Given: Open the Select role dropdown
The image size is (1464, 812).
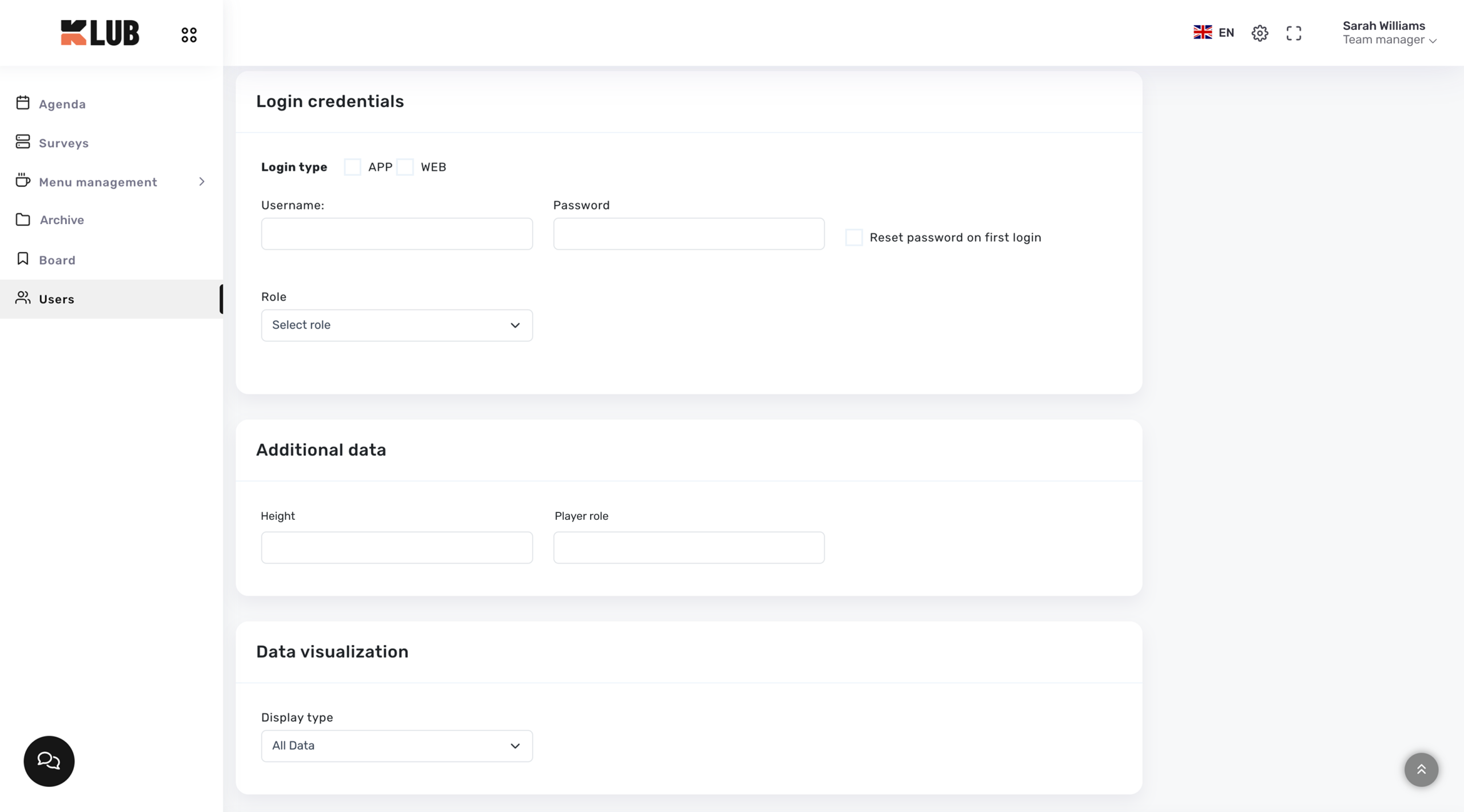Looking at the screenshot, I should (396, 325).
